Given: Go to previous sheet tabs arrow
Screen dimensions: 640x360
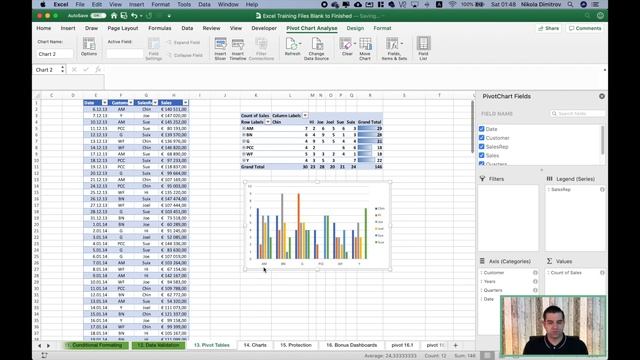Looking at the screenshot, I should (x=40, y=346).
